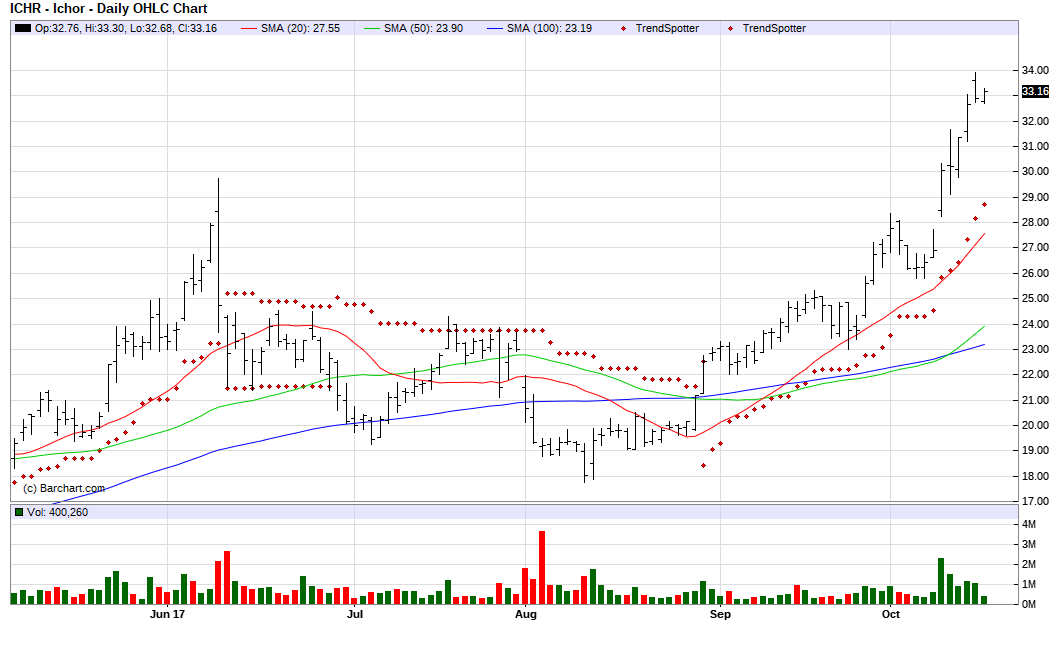
Task: Click the 'Sep' date axis label
Action: coord(720,614)
